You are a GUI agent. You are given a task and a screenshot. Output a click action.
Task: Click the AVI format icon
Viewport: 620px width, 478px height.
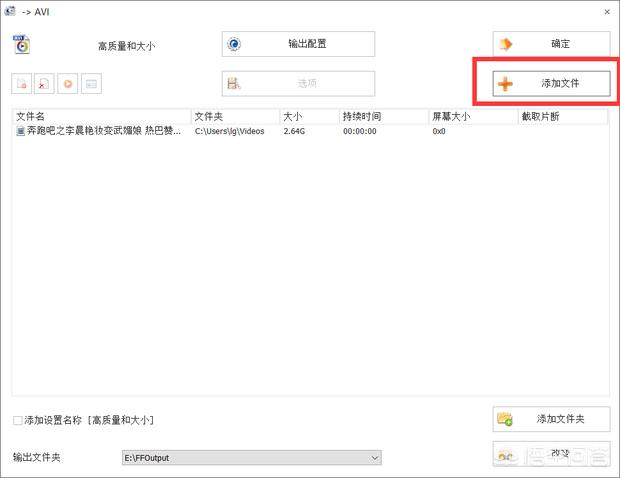22,44
